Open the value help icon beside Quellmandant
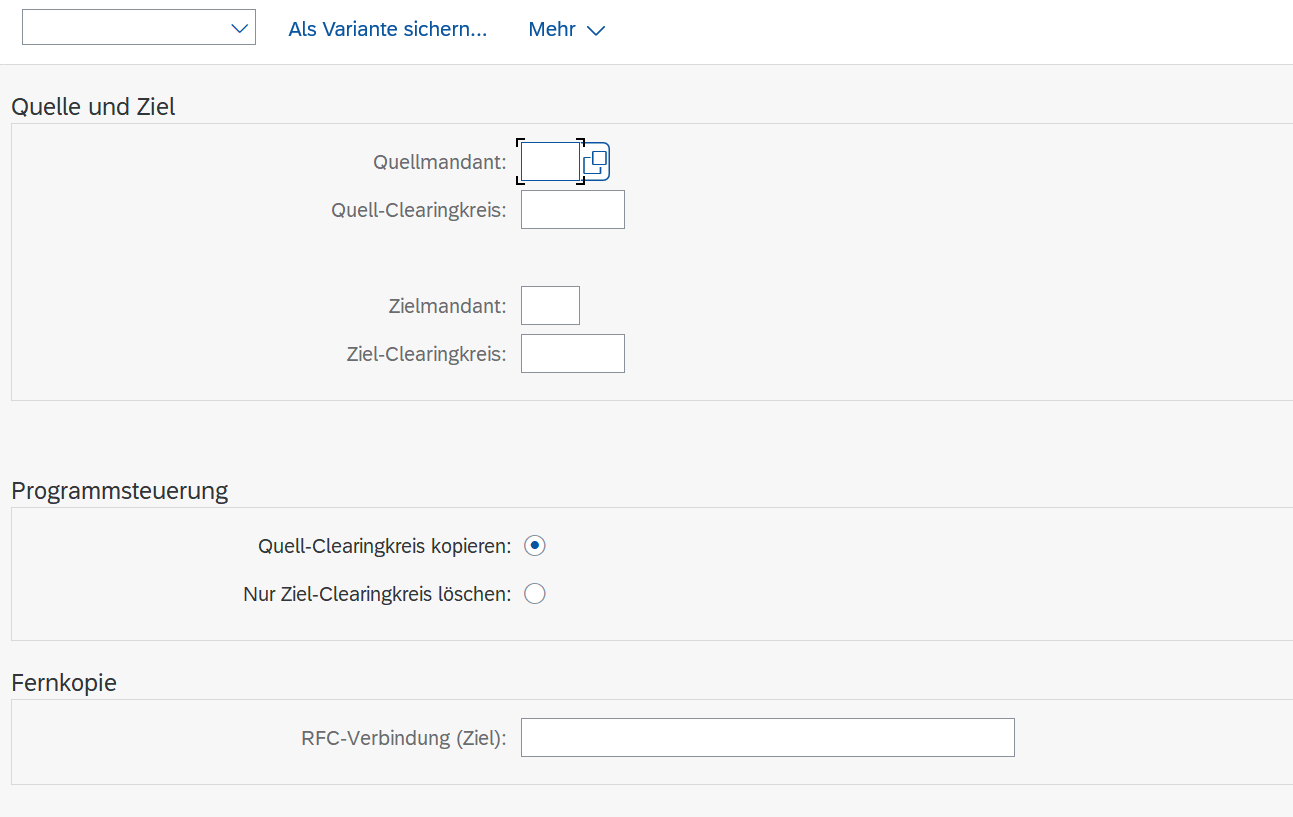Viewport: 1293px width, 817px height. (x=596, y=162)
